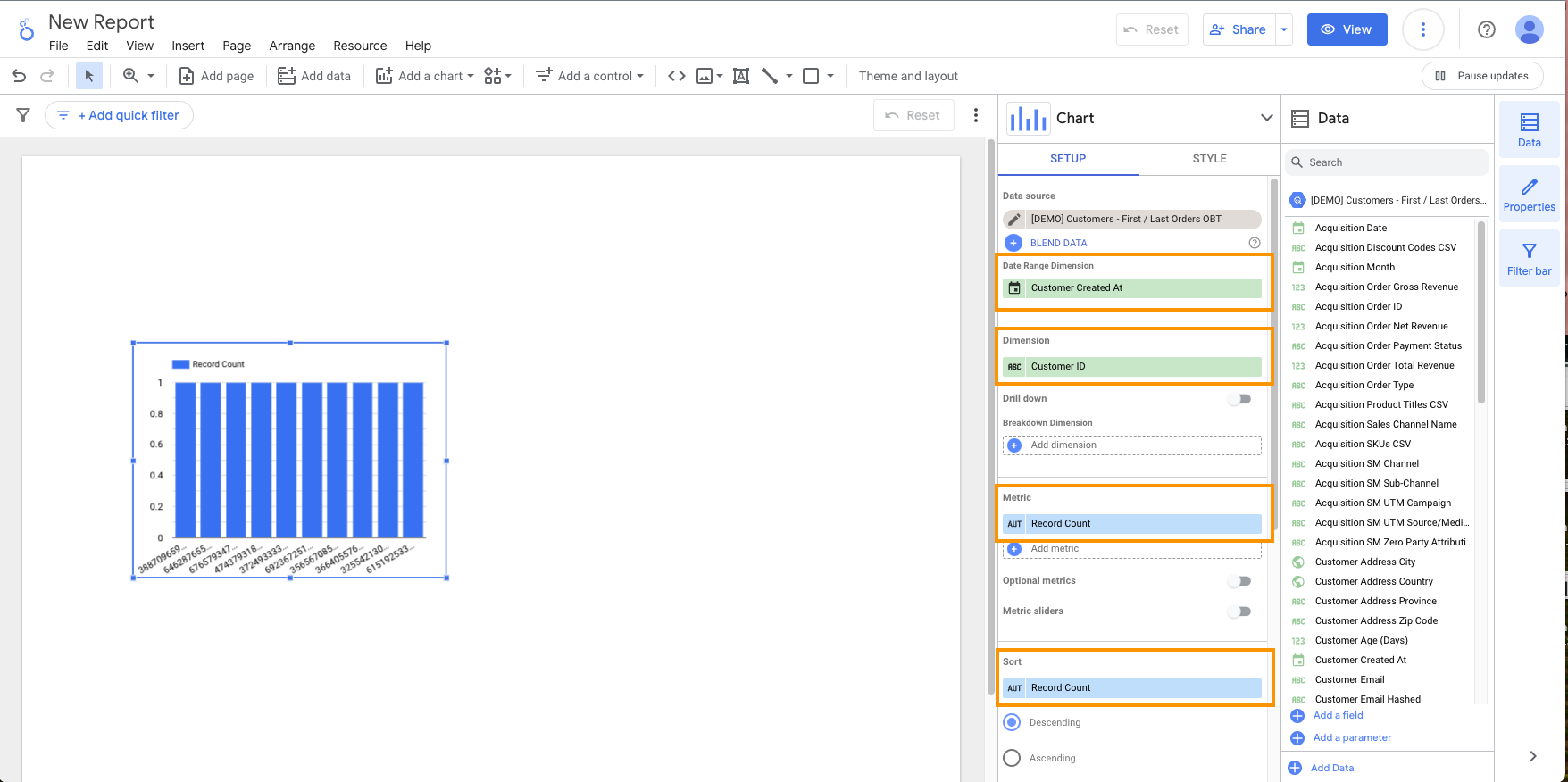Screen dimensions: 1568x782
Task: Click the filter funnel icon
Action: pos(23,115)
